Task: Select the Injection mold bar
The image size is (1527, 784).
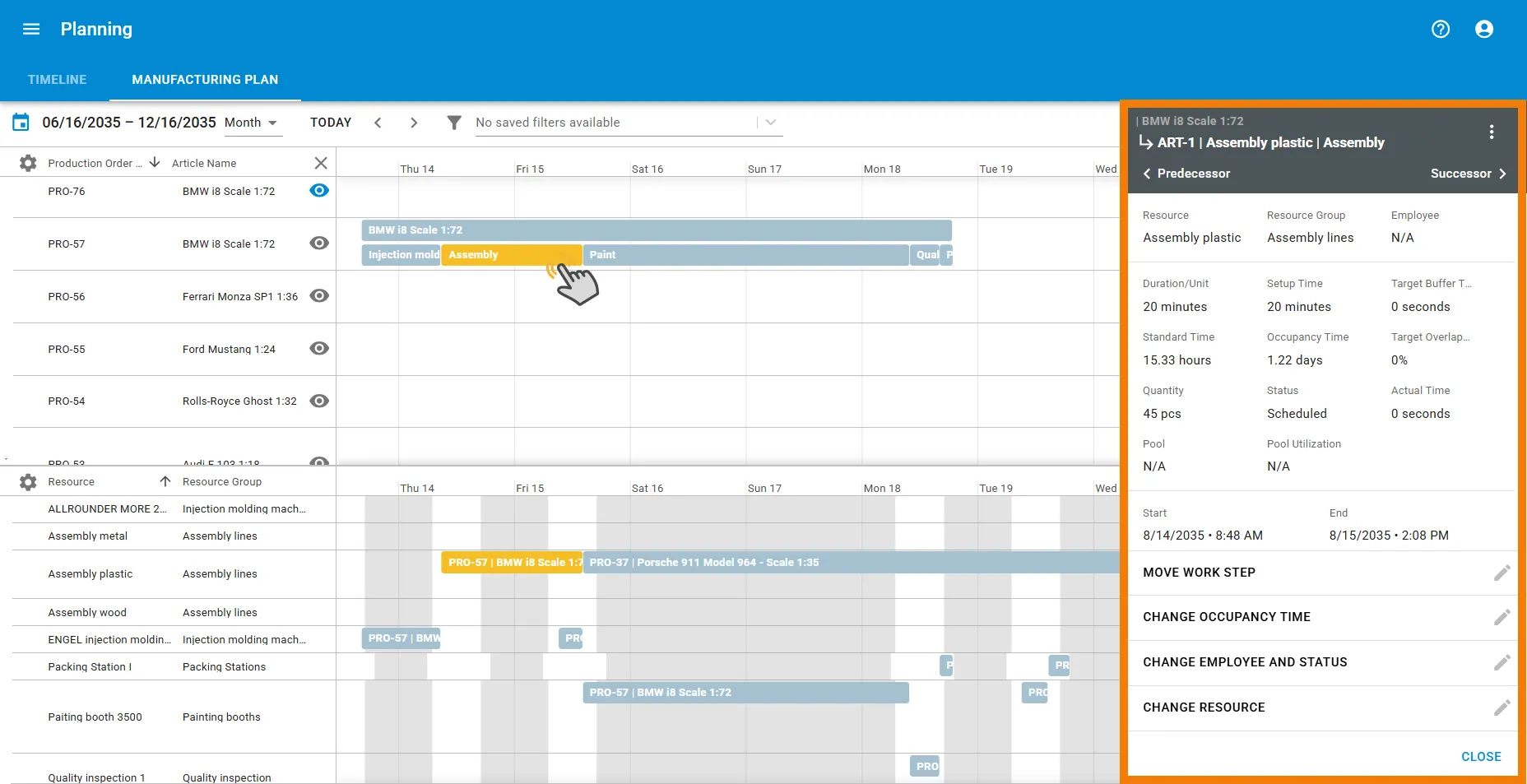Action: tap(401, 255)
